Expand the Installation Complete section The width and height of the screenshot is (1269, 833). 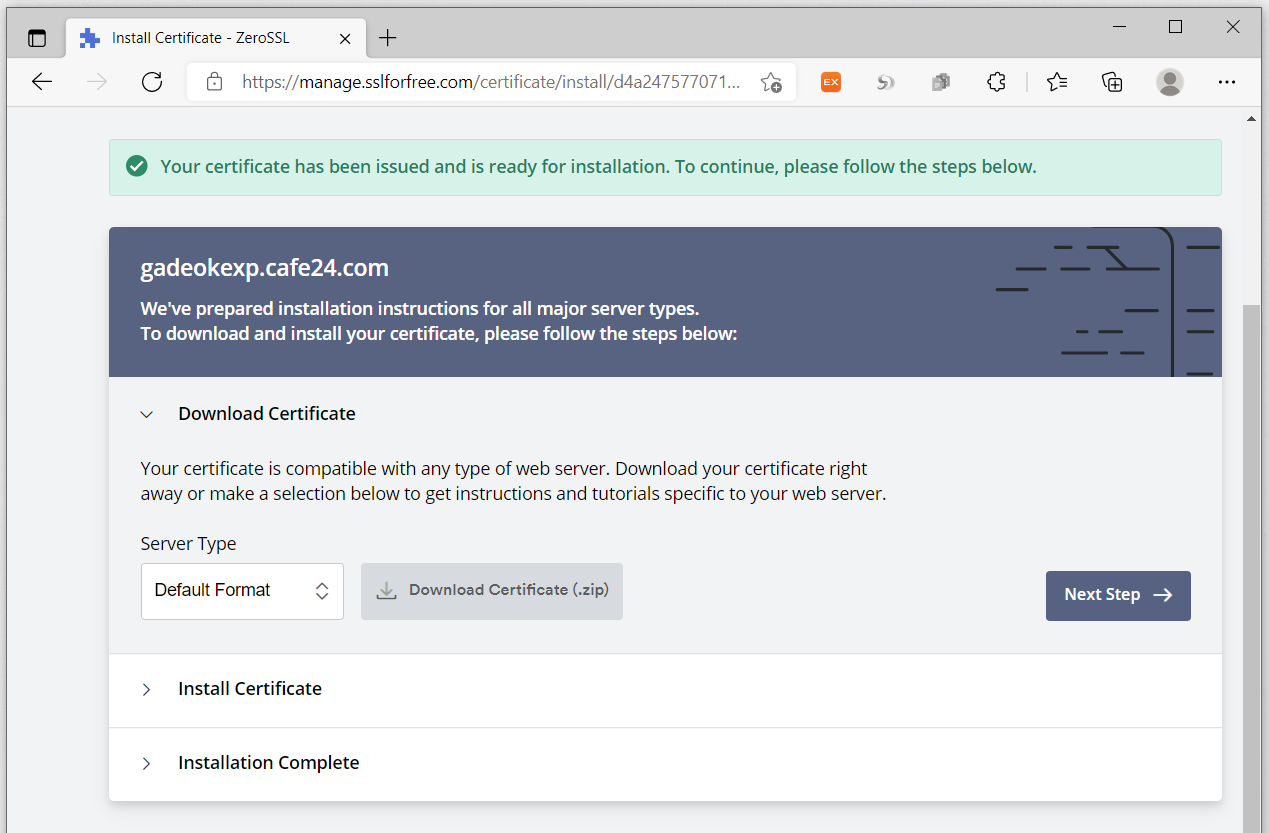click(147, 763)
